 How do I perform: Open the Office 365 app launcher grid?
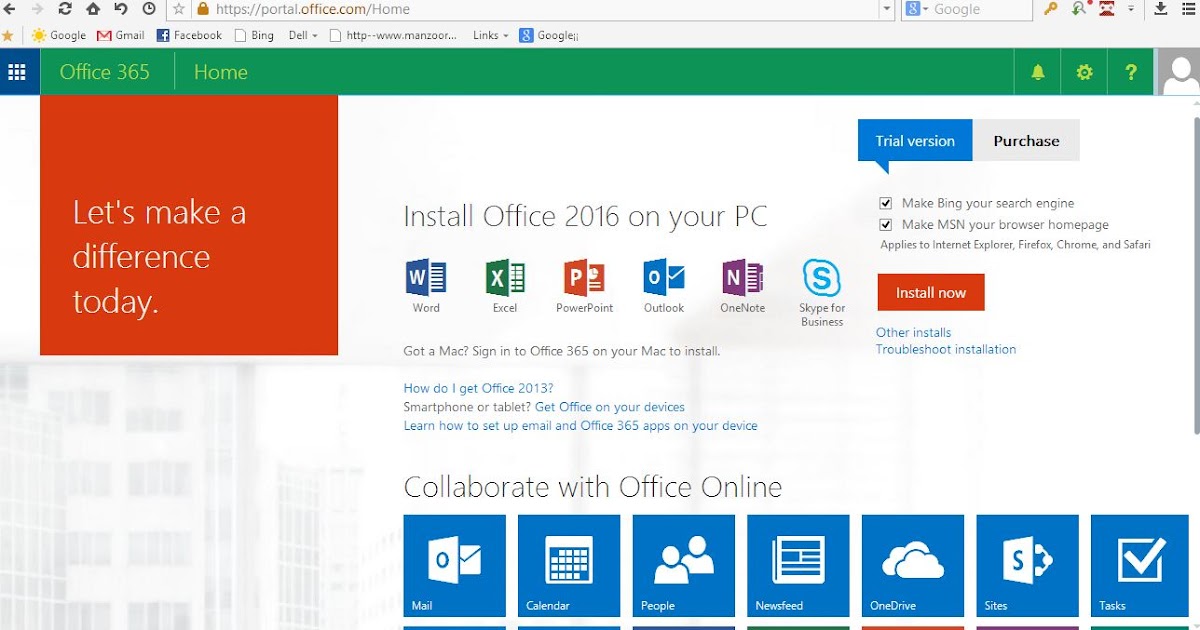(x=18, y=71)
